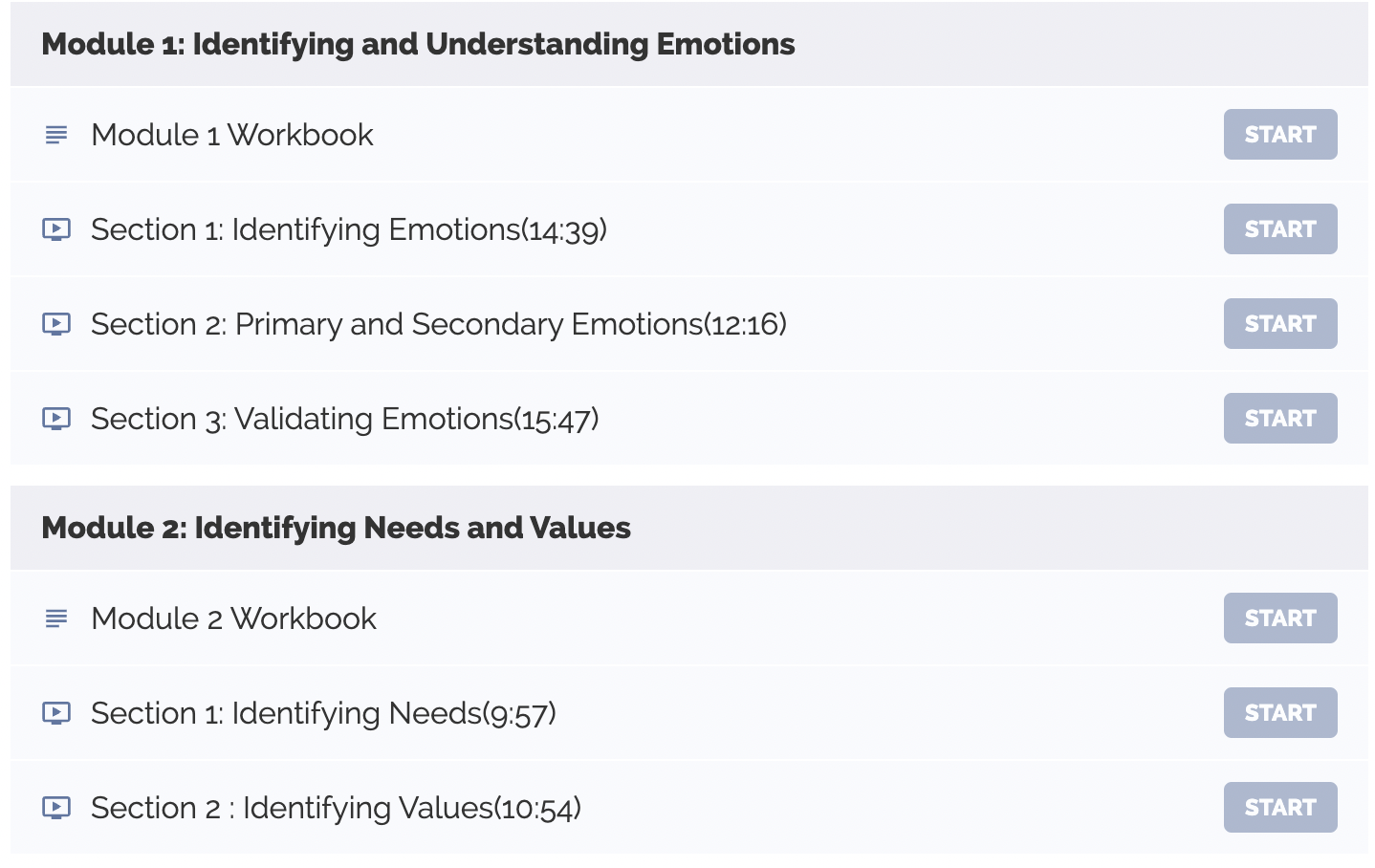
Task: Start the Primary and Secondary Emotions section
Action: click(1280, 324)
